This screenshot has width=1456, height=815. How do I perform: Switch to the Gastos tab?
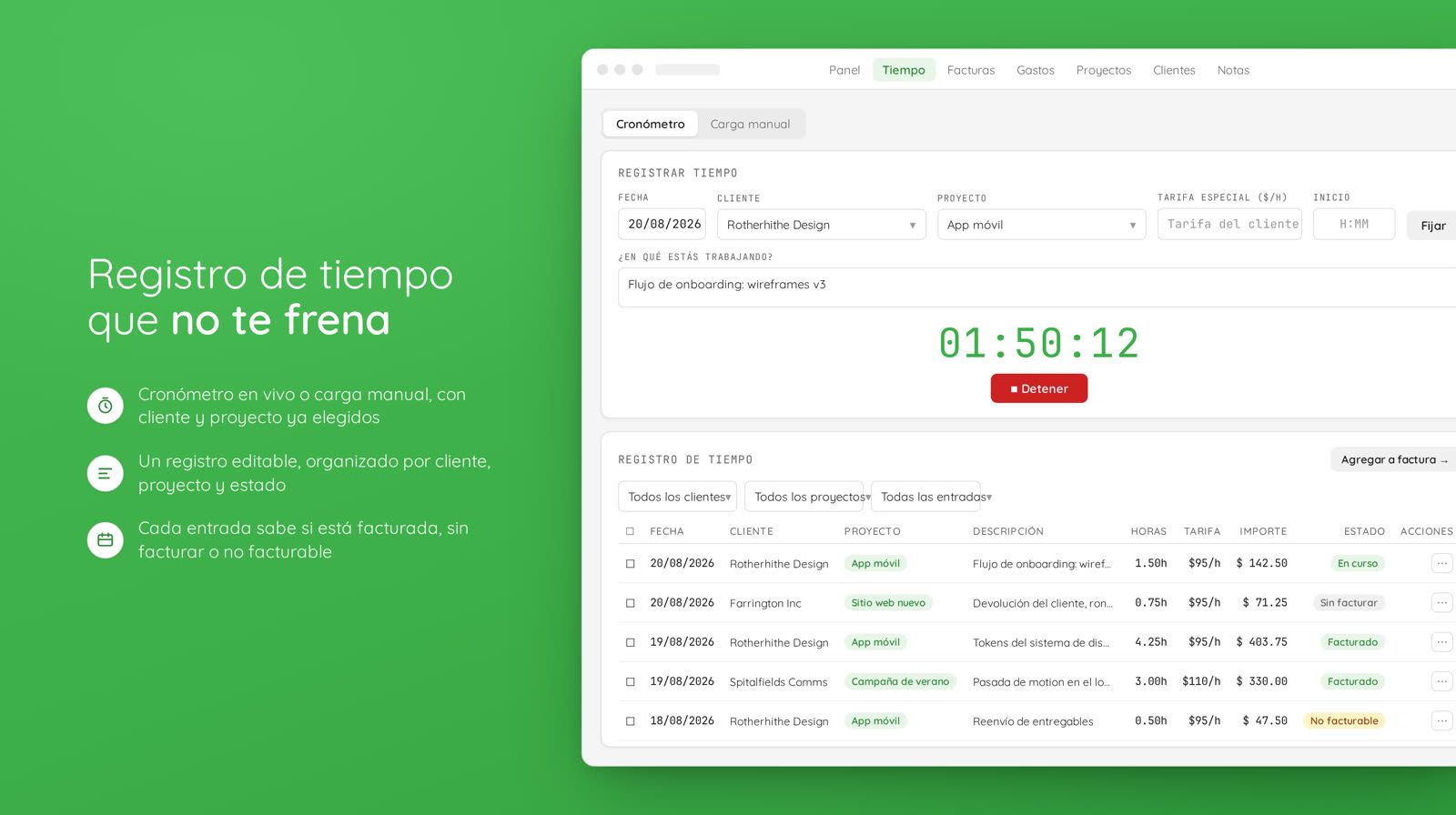[1036, 70]
